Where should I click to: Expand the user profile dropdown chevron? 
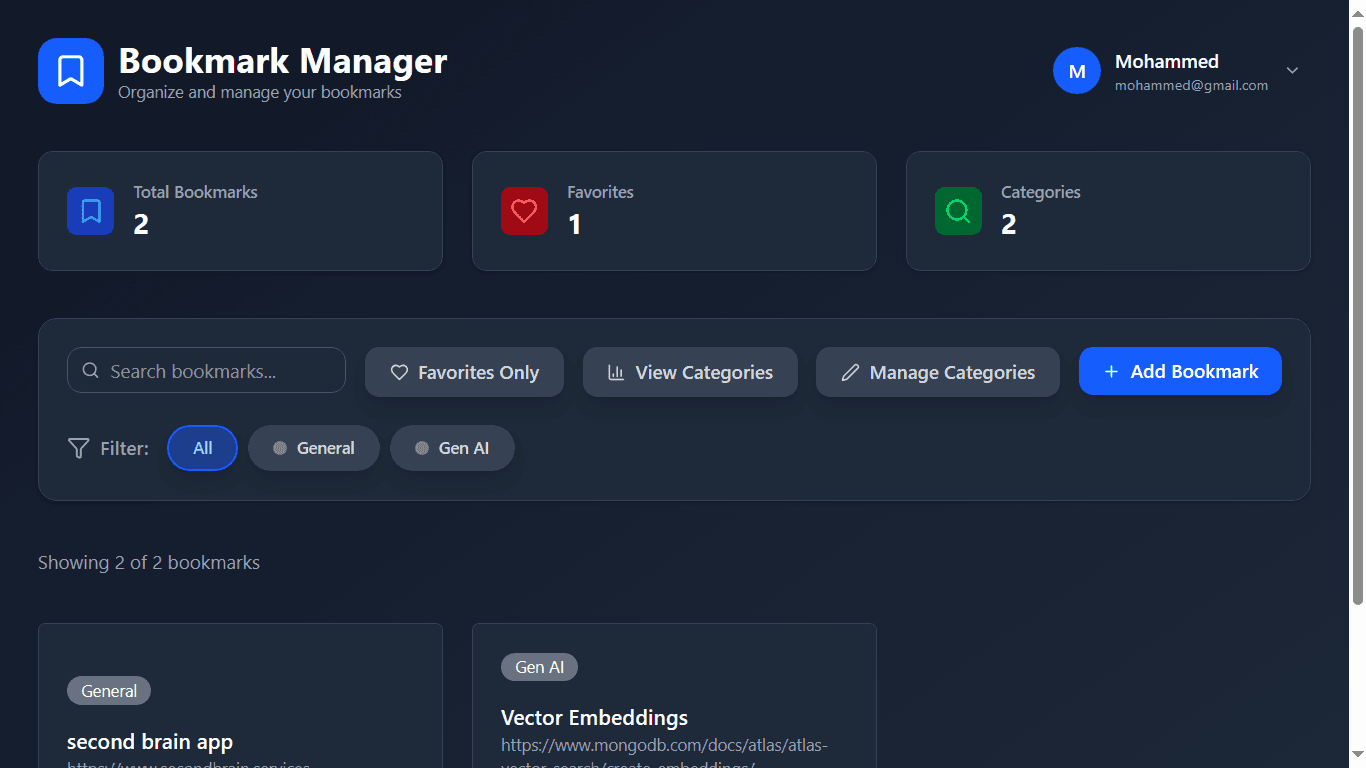(x=1292, y=70)
